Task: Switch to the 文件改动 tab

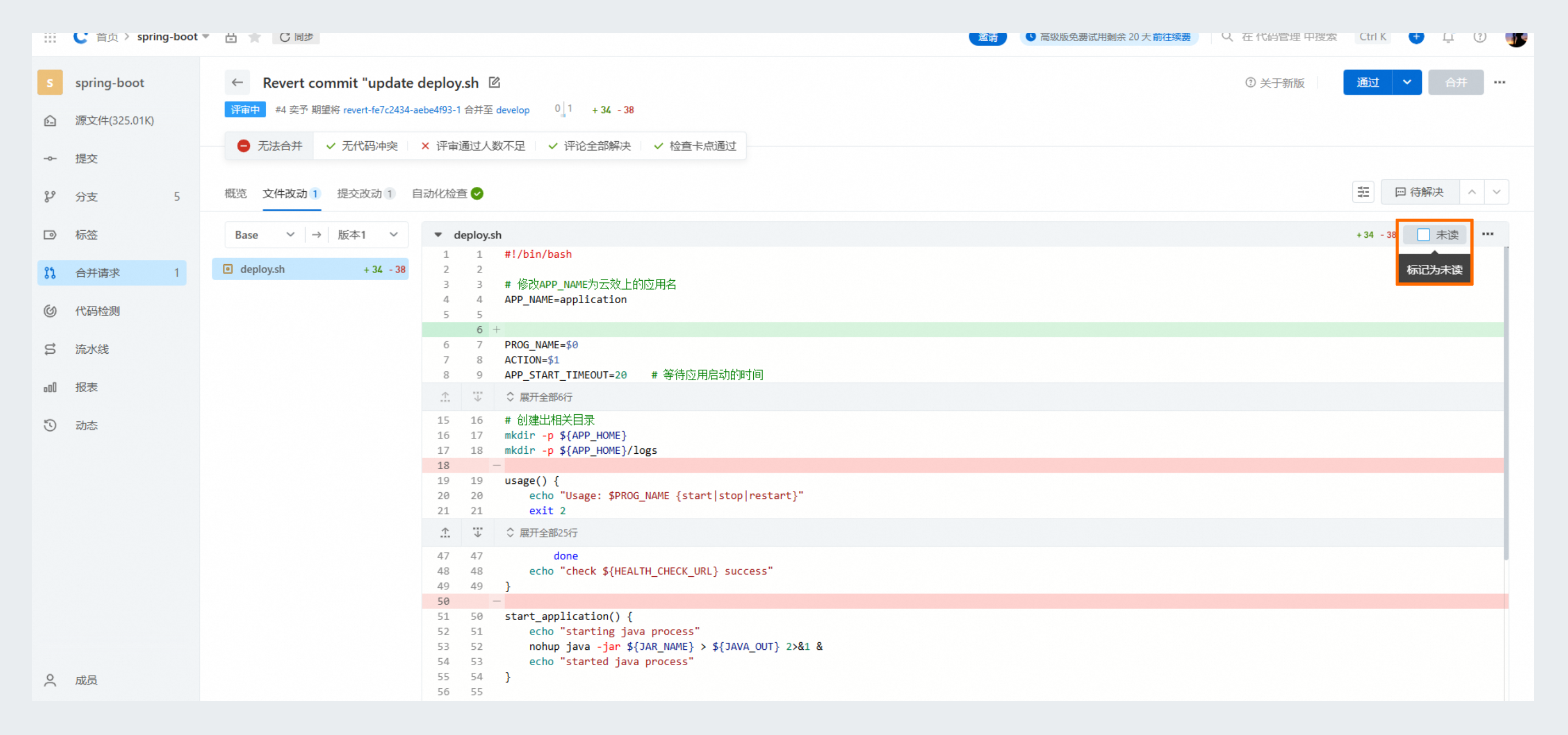Action: (x=292, y=194)
